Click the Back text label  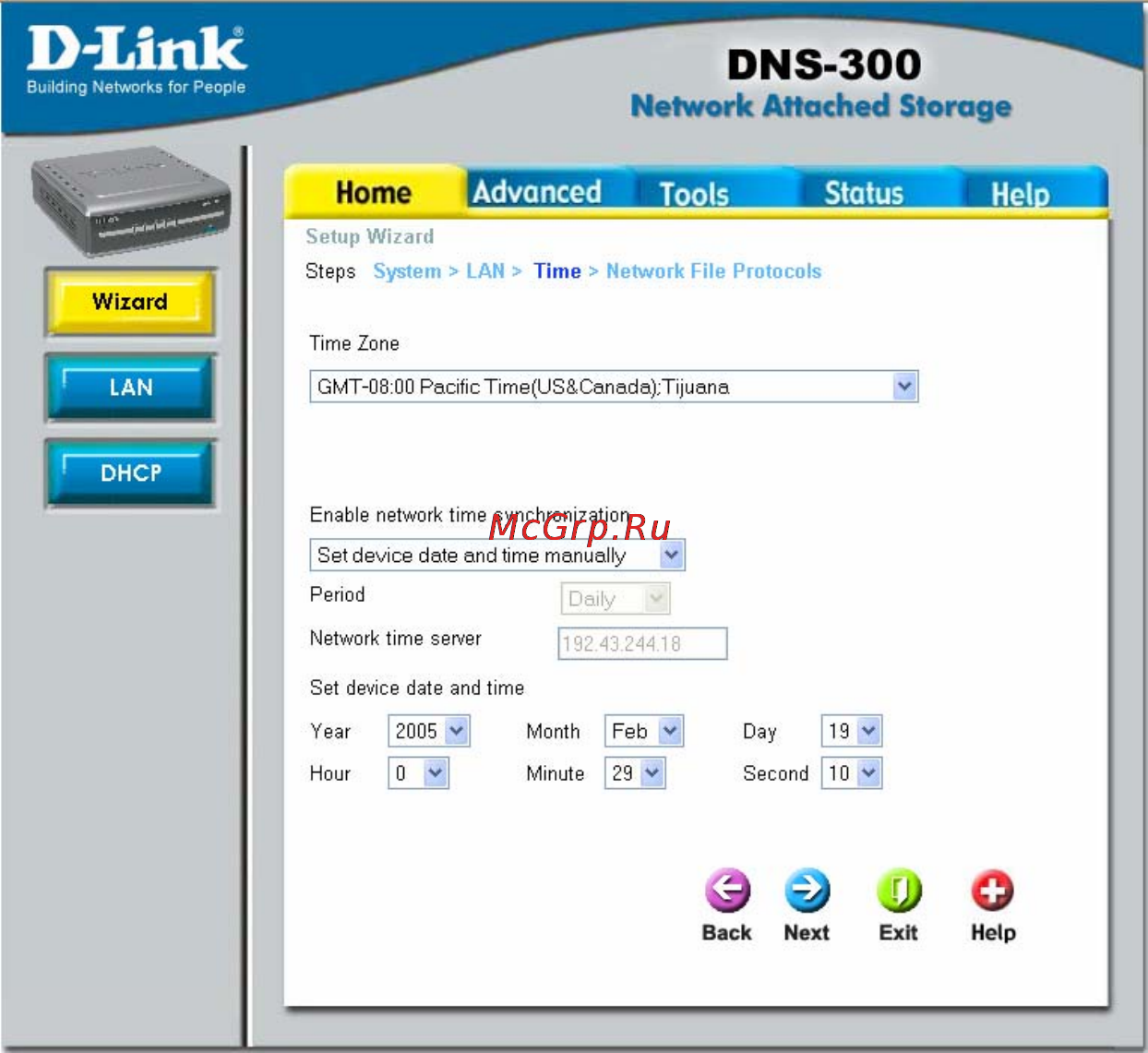tap(727, 933)
